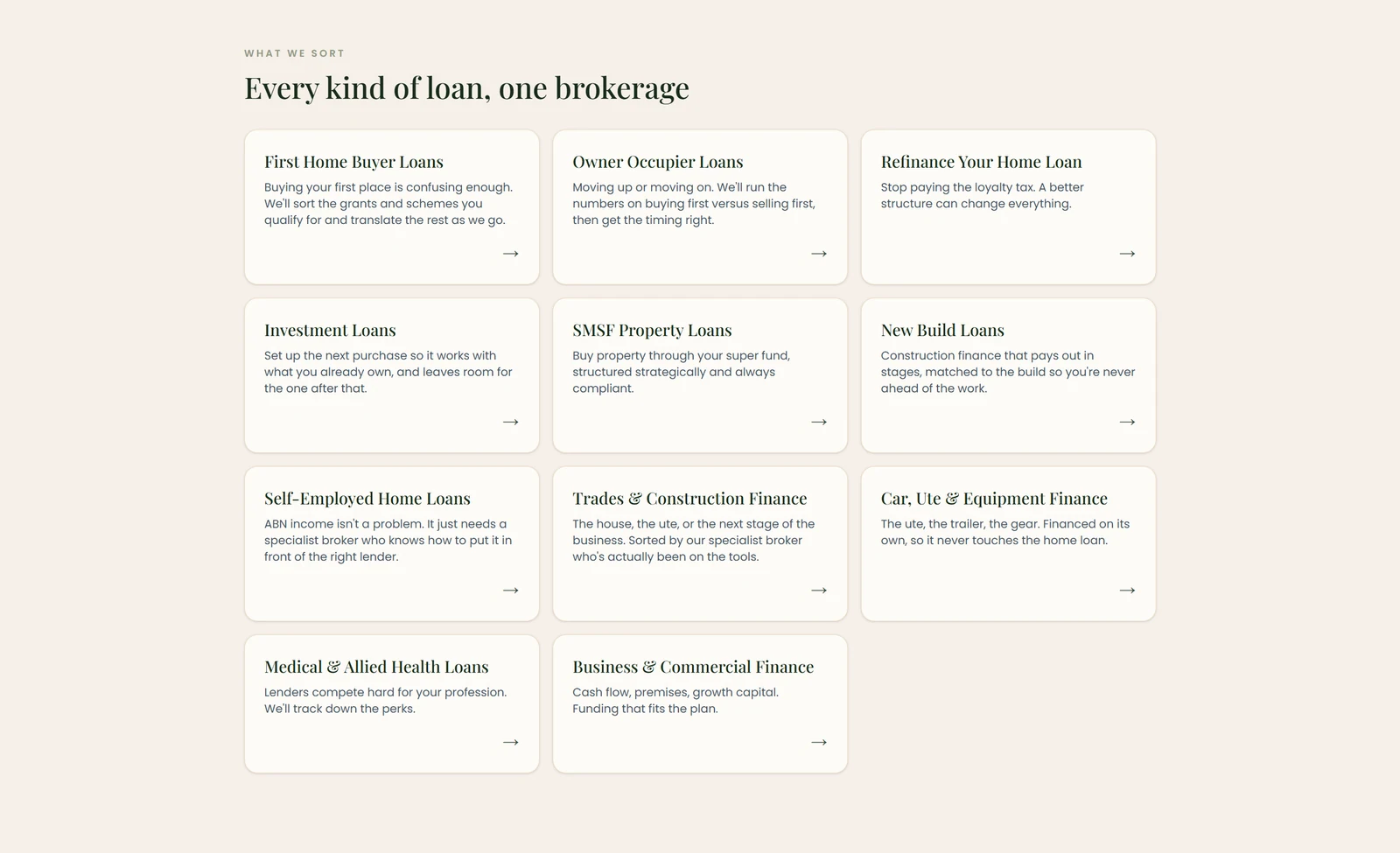This screenshot has height=853, width=1400.
Task: Click the arrow on Self-Employed Home Loans card
Action: 511,591
